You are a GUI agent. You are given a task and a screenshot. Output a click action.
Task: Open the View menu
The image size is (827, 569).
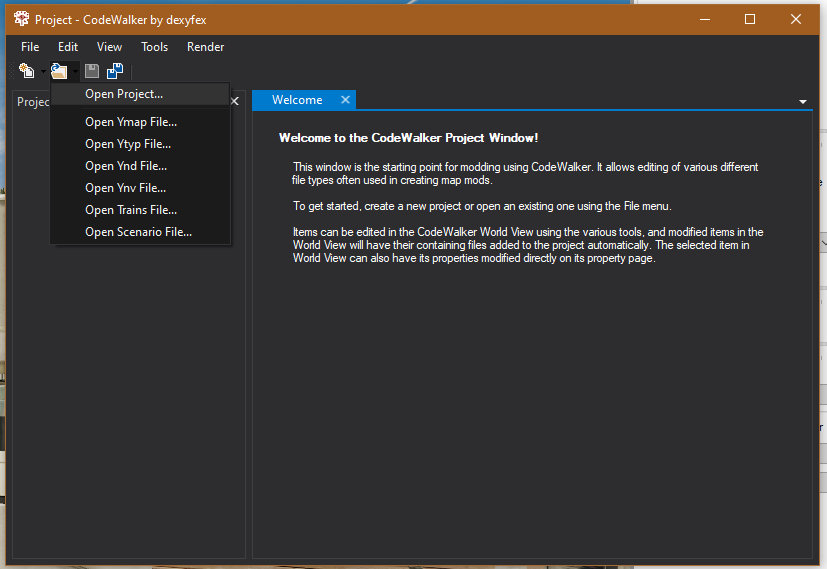point(109,47)
